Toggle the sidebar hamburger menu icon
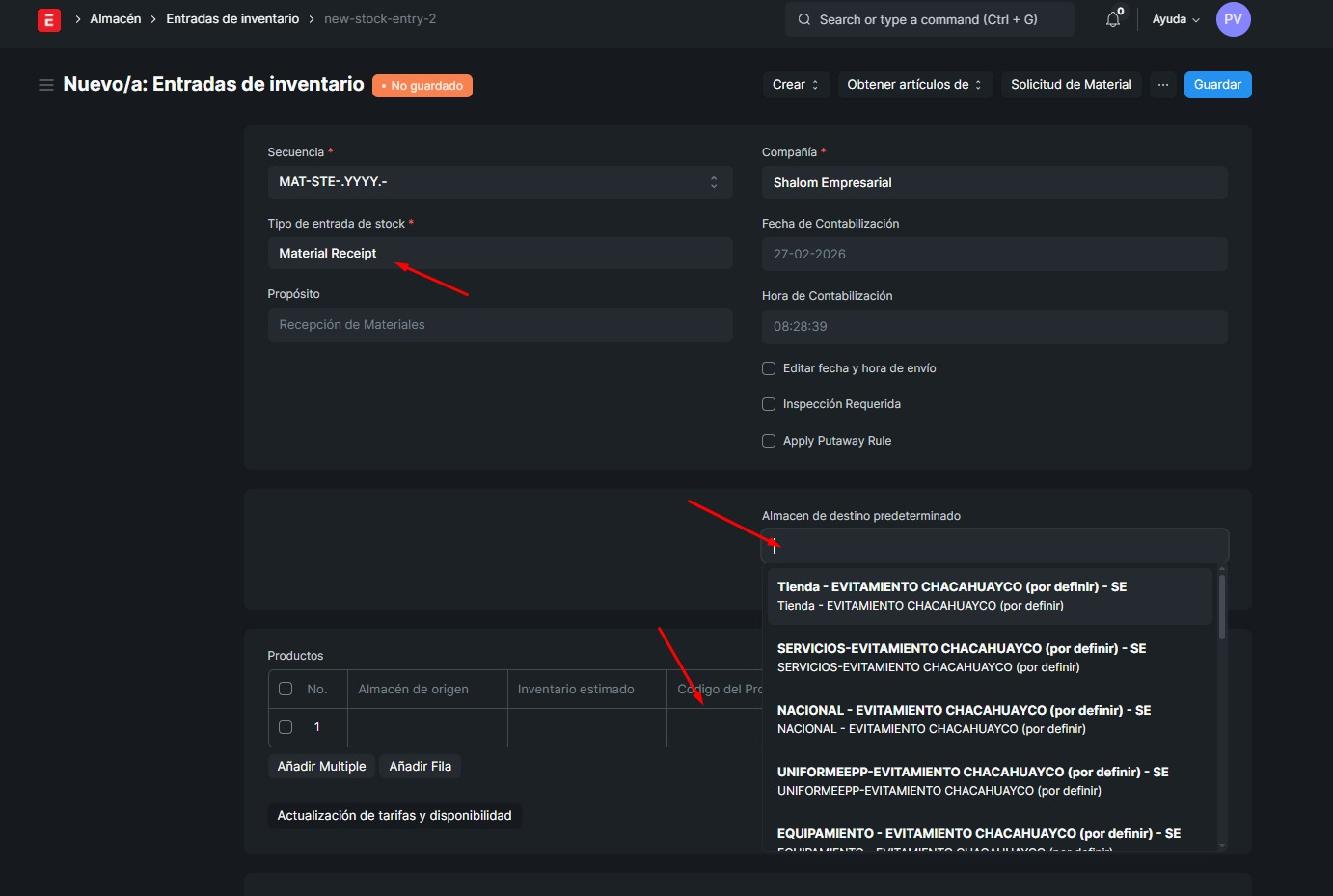This screenshot has height=896, width=1333. click(x=45, y=85)
